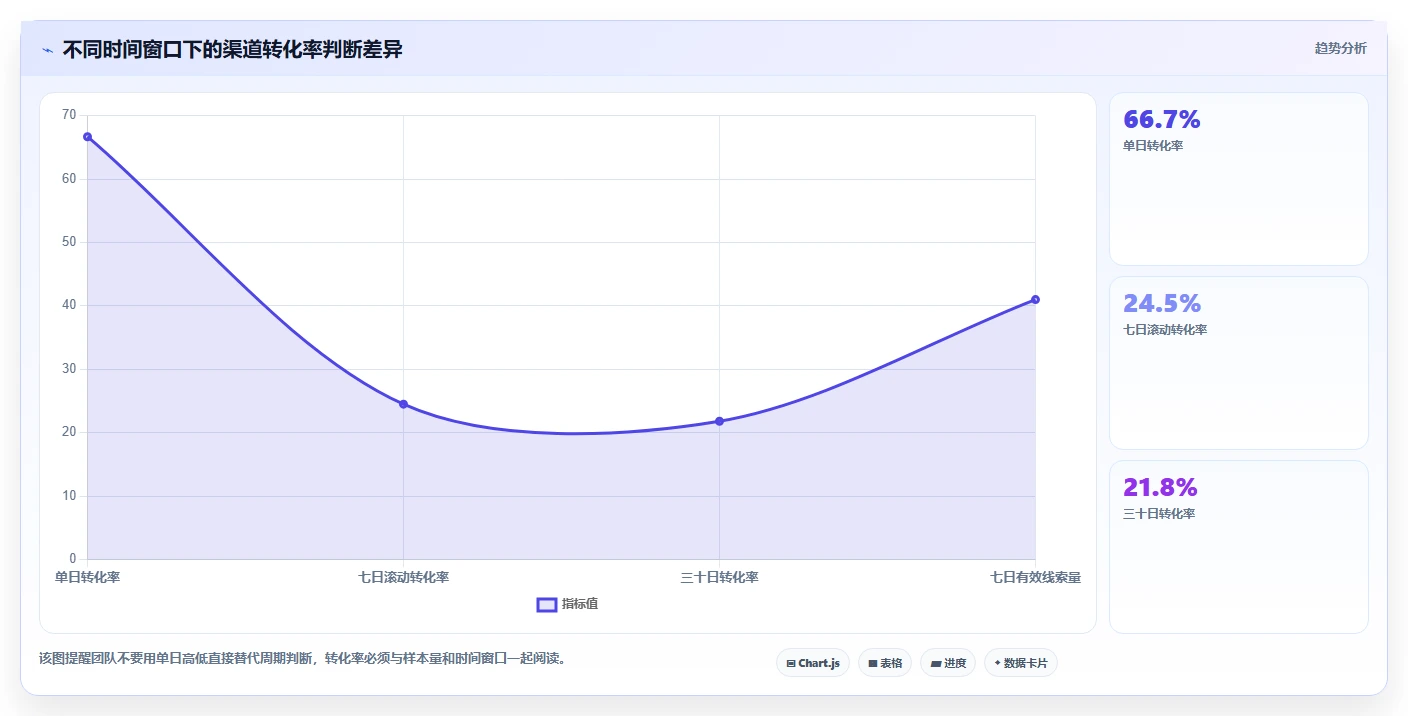Screen dimensions: 1408x716
Task: Click 七日滚动转化率 label under 24.5%
Action: (x=1165, y=330)
